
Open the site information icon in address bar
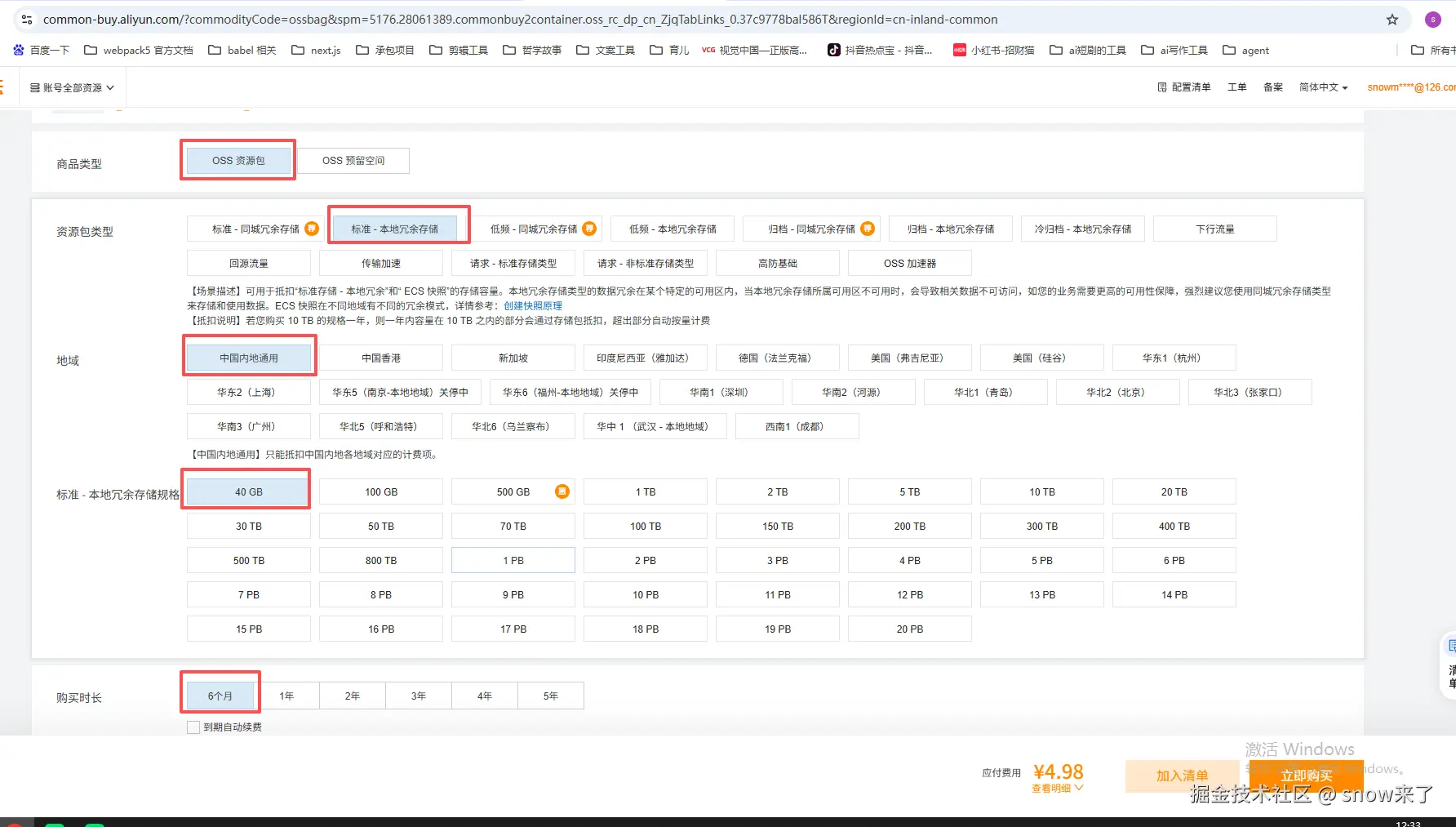26,20
